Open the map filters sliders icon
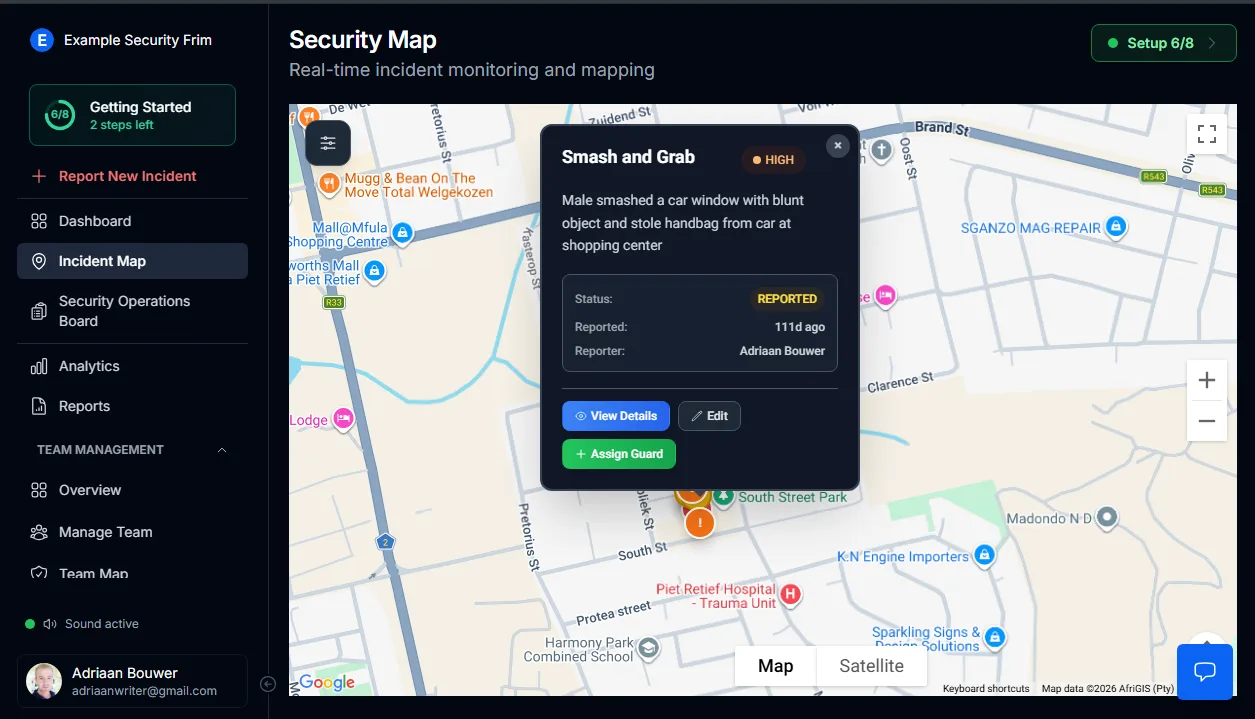Image resolution: width=1255 pixels, height=719 pixels. [x=327, y=142]
